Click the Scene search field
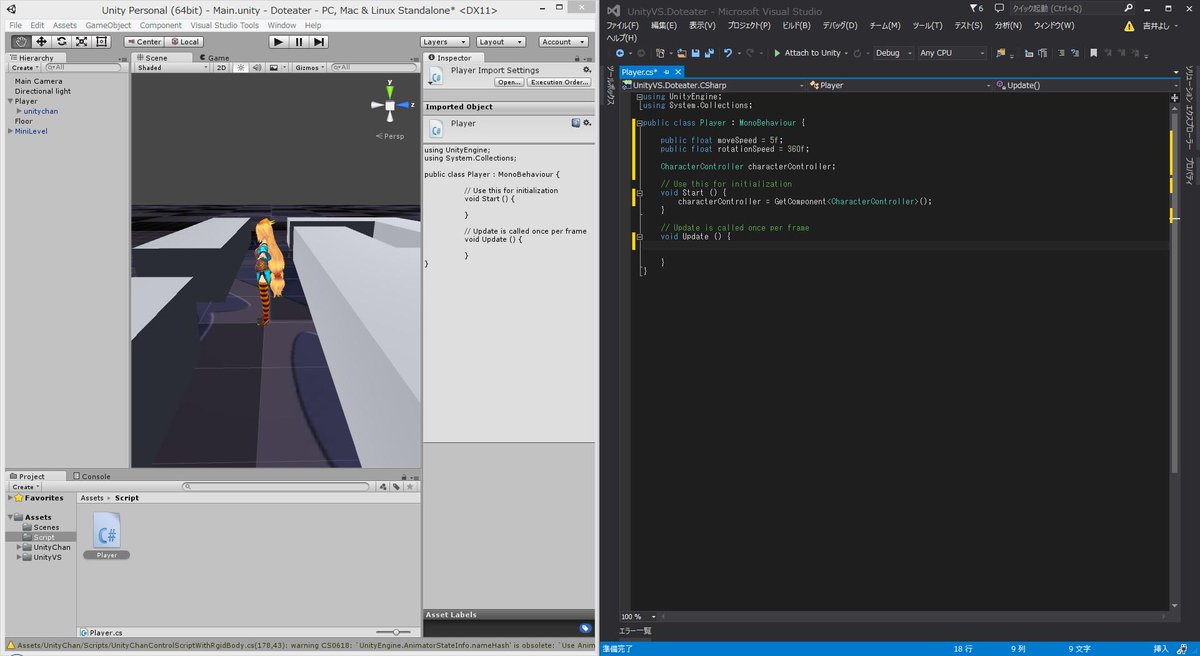Screen dimensions: 1200x656 pos(373,67)
